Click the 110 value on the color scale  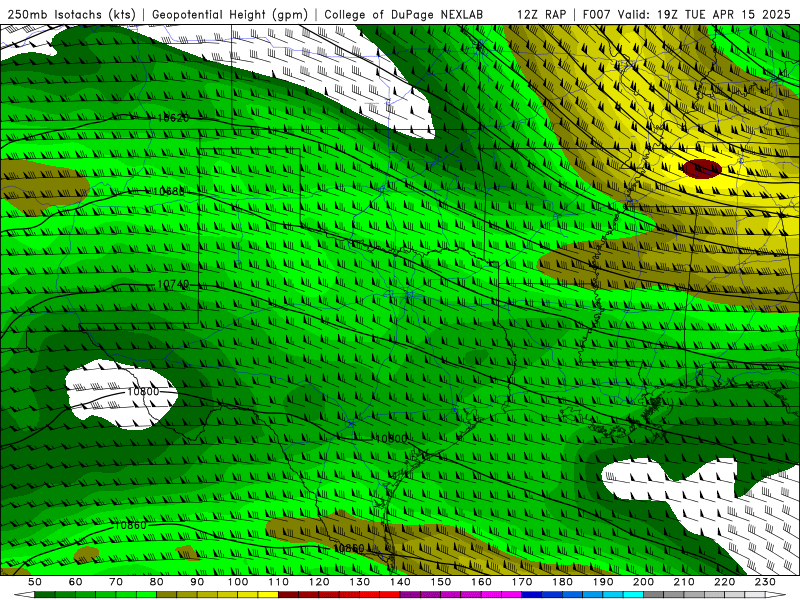(x=278, y=582)
